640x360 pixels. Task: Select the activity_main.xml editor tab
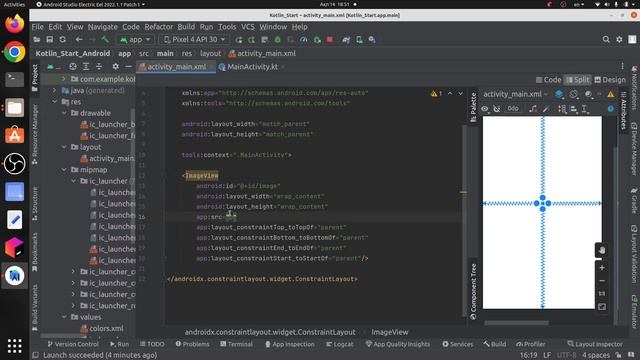coord(176,67)
